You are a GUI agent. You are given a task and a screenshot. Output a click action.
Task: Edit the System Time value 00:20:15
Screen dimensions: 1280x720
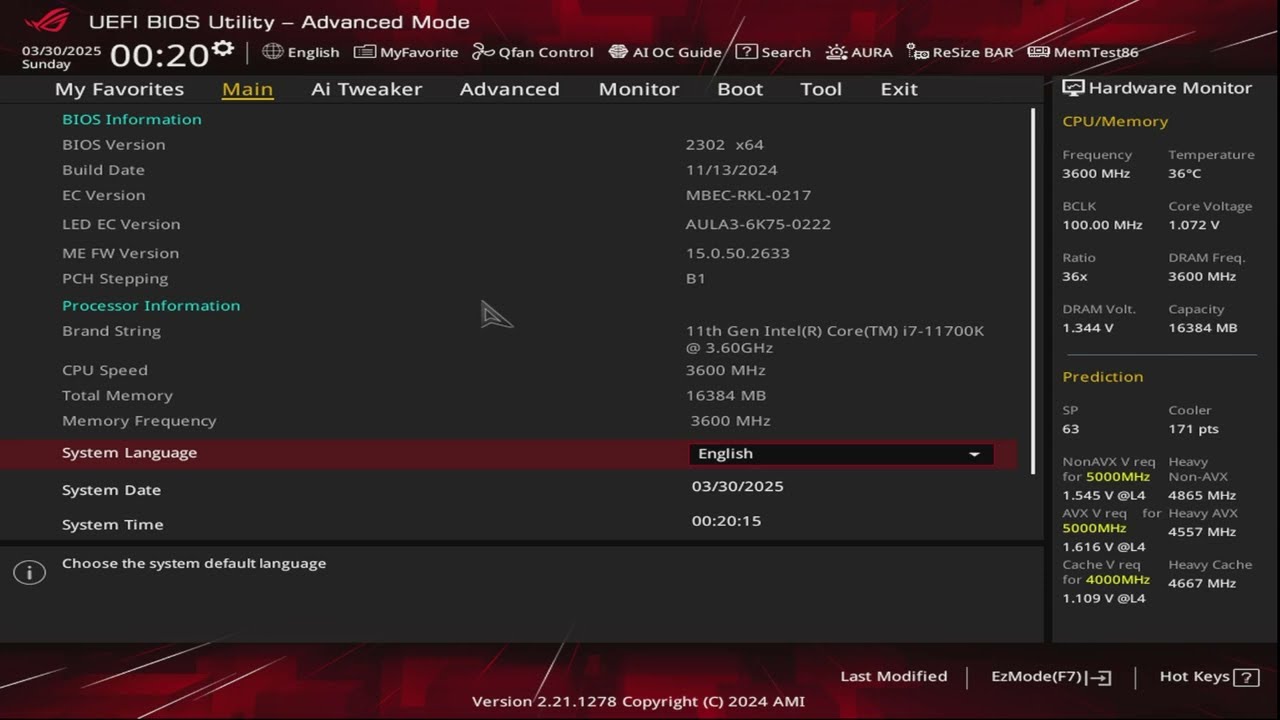tap(726, 521)
